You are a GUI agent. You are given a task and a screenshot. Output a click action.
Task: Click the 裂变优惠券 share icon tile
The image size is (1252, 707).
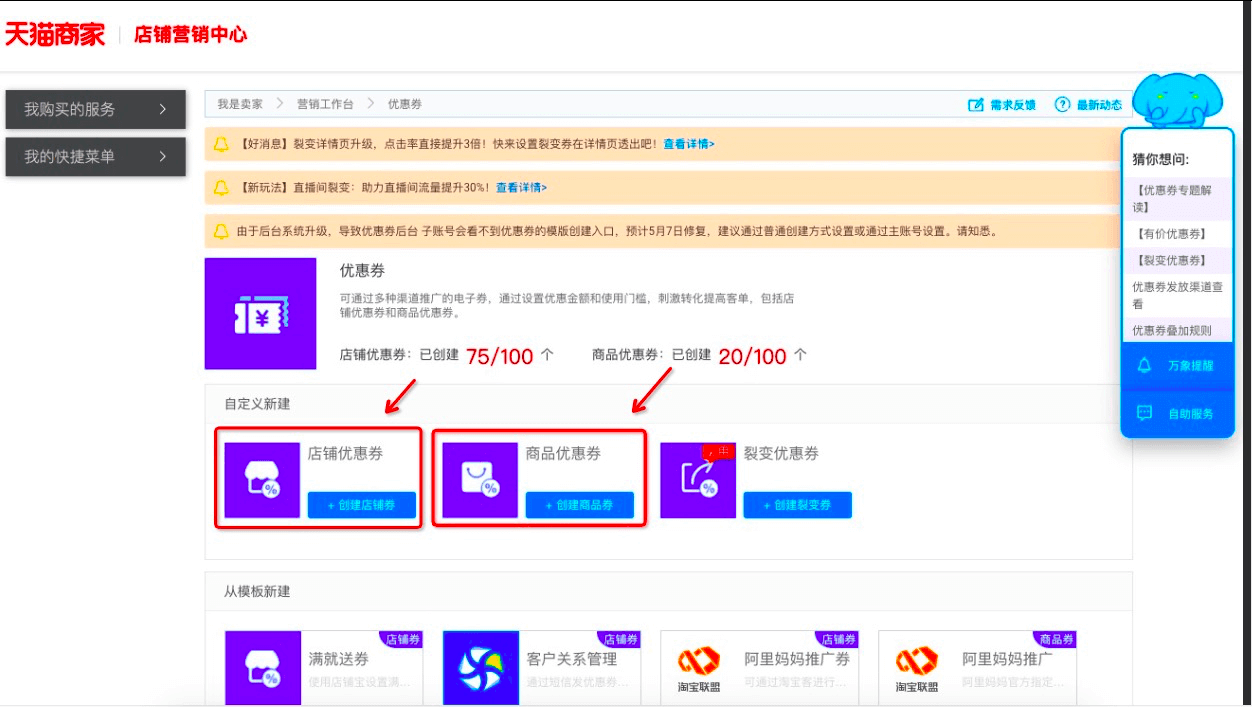[x=698, y=480]
